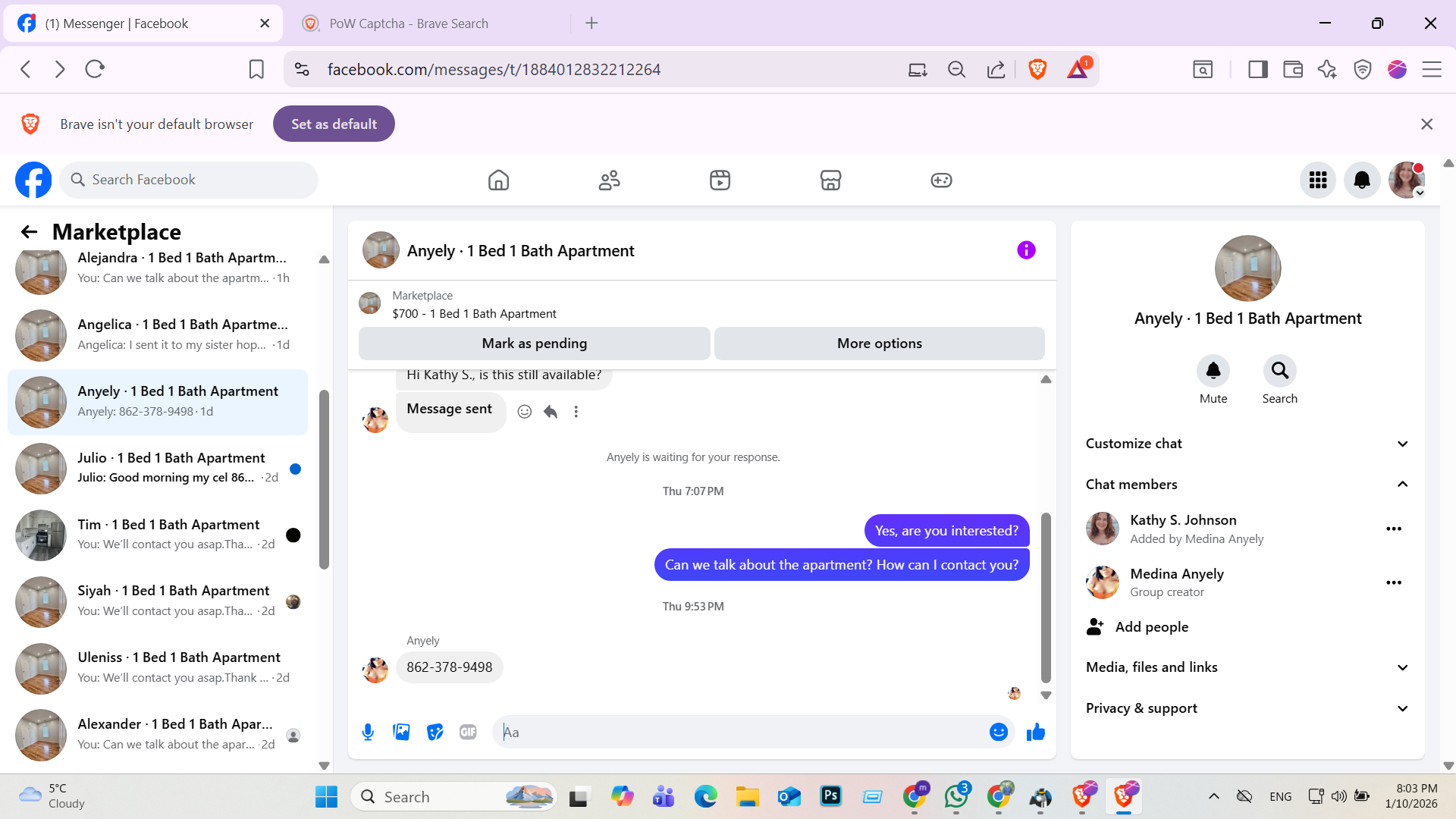Attach a photo using image icon
Screen dimensions: 1456x819
(401, 732)
